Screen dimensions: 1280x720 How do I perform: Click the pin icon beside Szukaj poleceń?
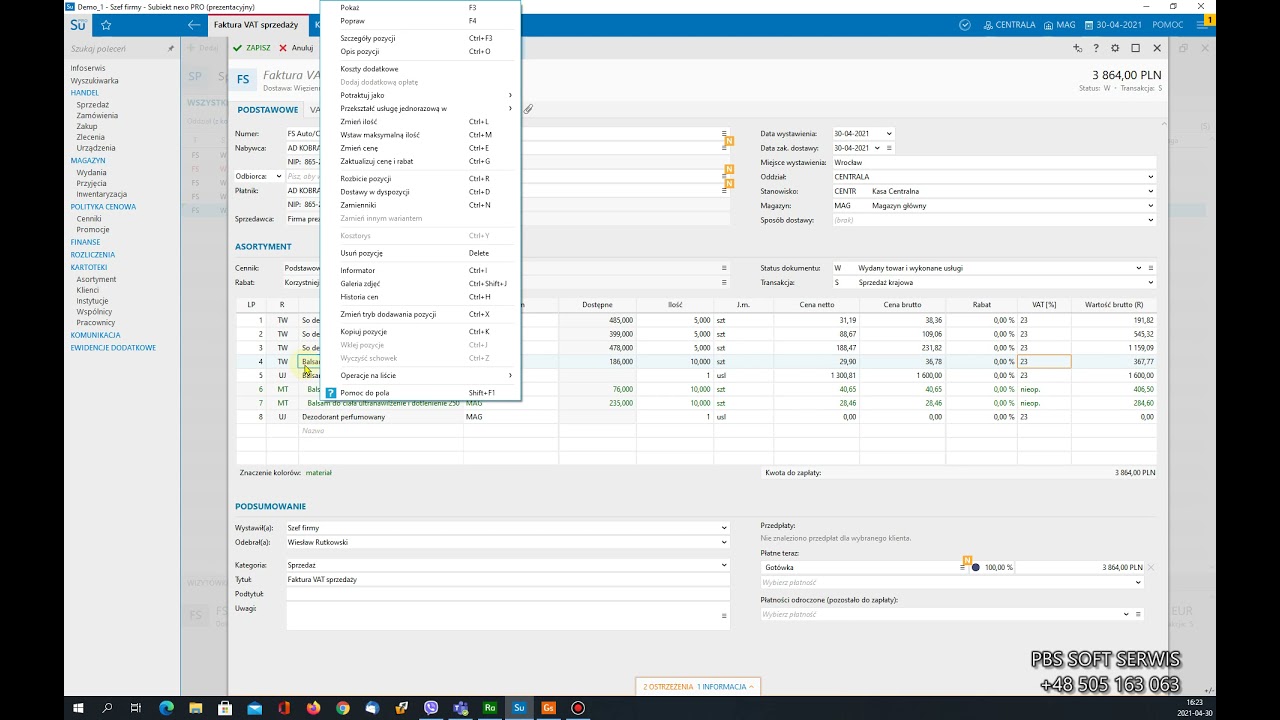coord(170,48)
